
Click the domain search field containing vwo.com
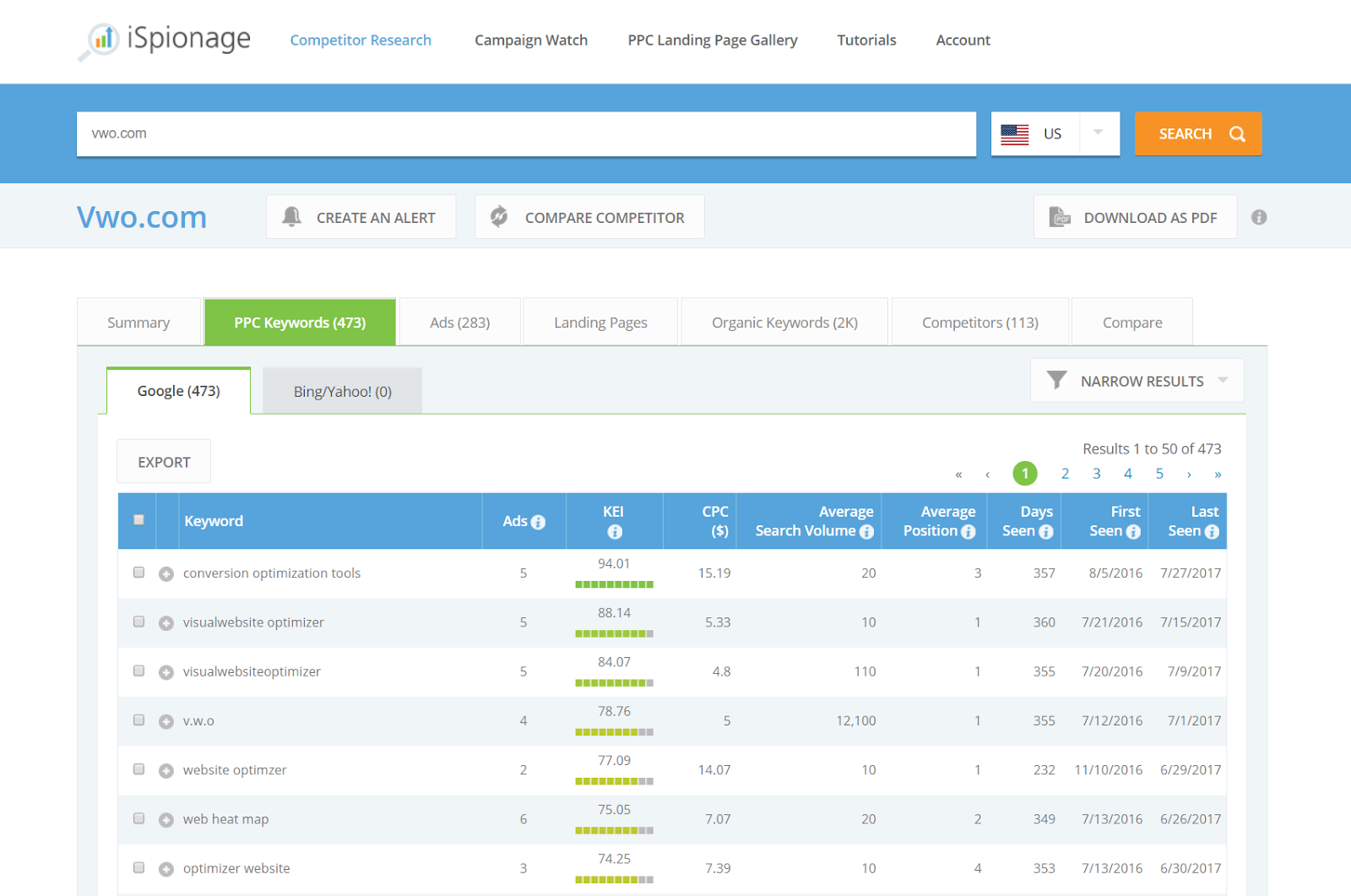526,133
